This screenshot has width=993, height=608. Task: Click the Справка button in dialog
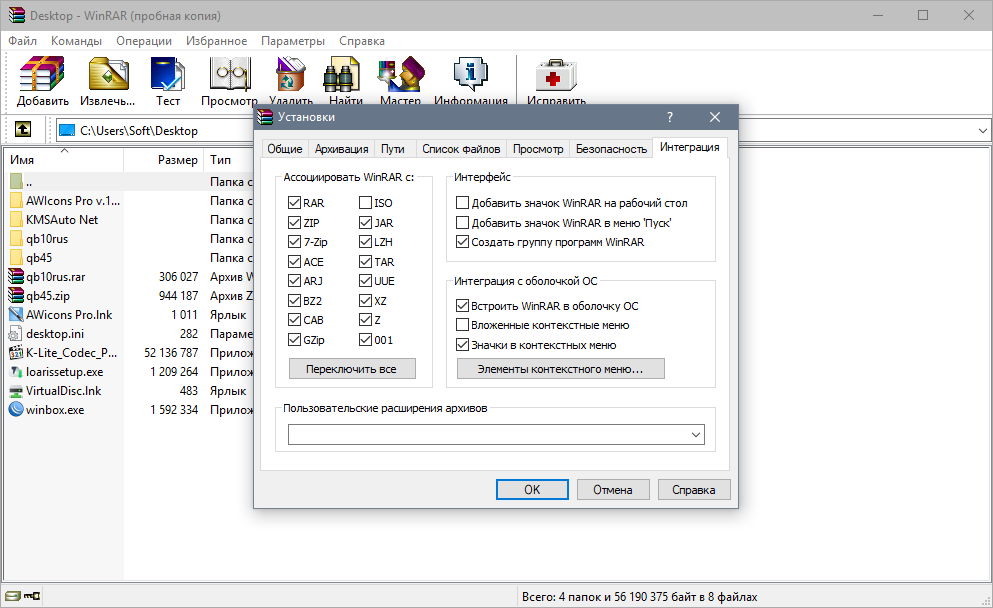coord(693,490)
